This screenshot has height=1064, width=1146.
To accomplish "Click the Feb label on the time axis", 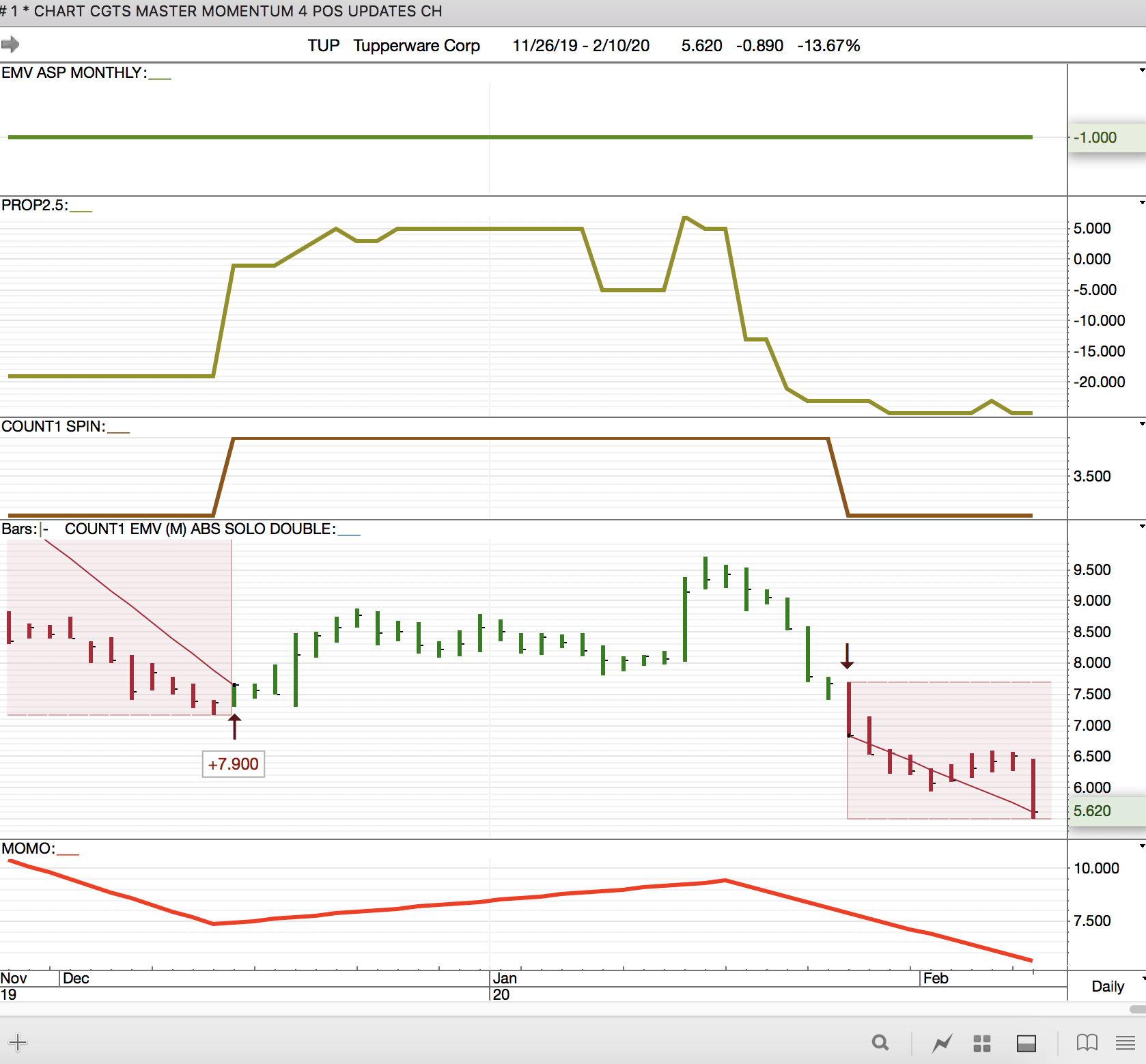I will point(936,978).
